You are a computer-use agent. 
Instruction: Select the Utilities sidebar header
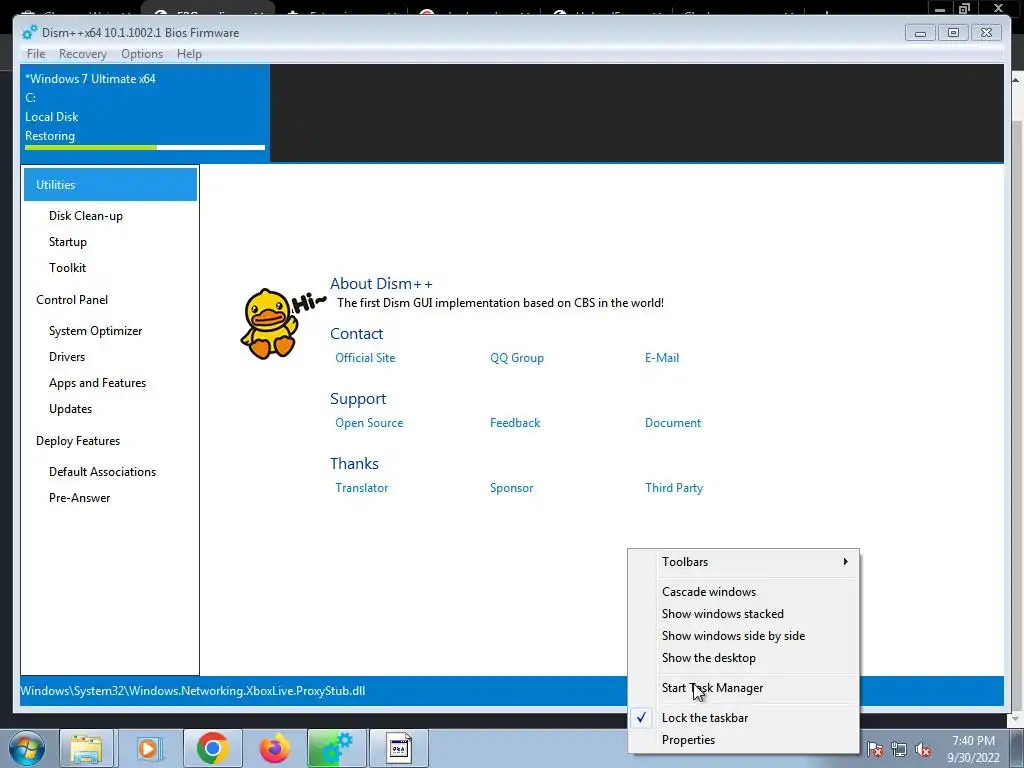point(110,185)
